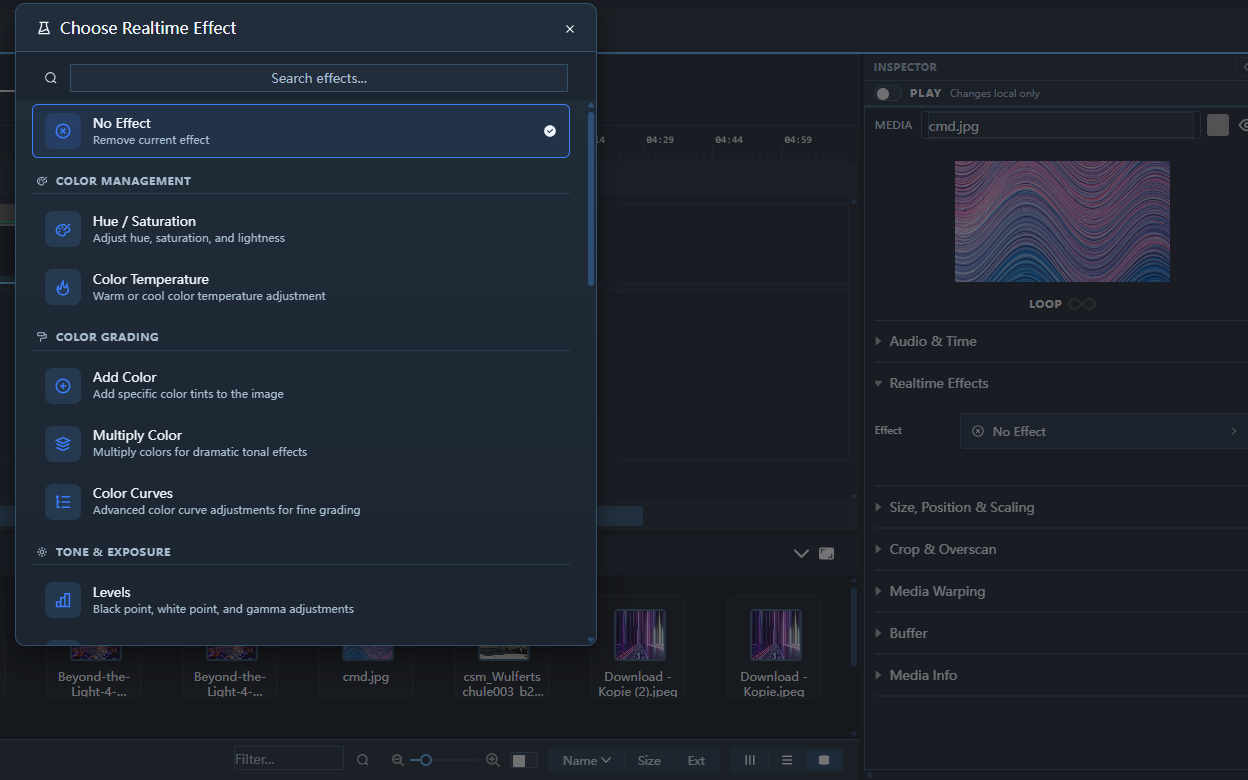The image size is (1248, 780).
Task: Click the Hue / Saturation palette icon
Action: [x=63, y=229]
